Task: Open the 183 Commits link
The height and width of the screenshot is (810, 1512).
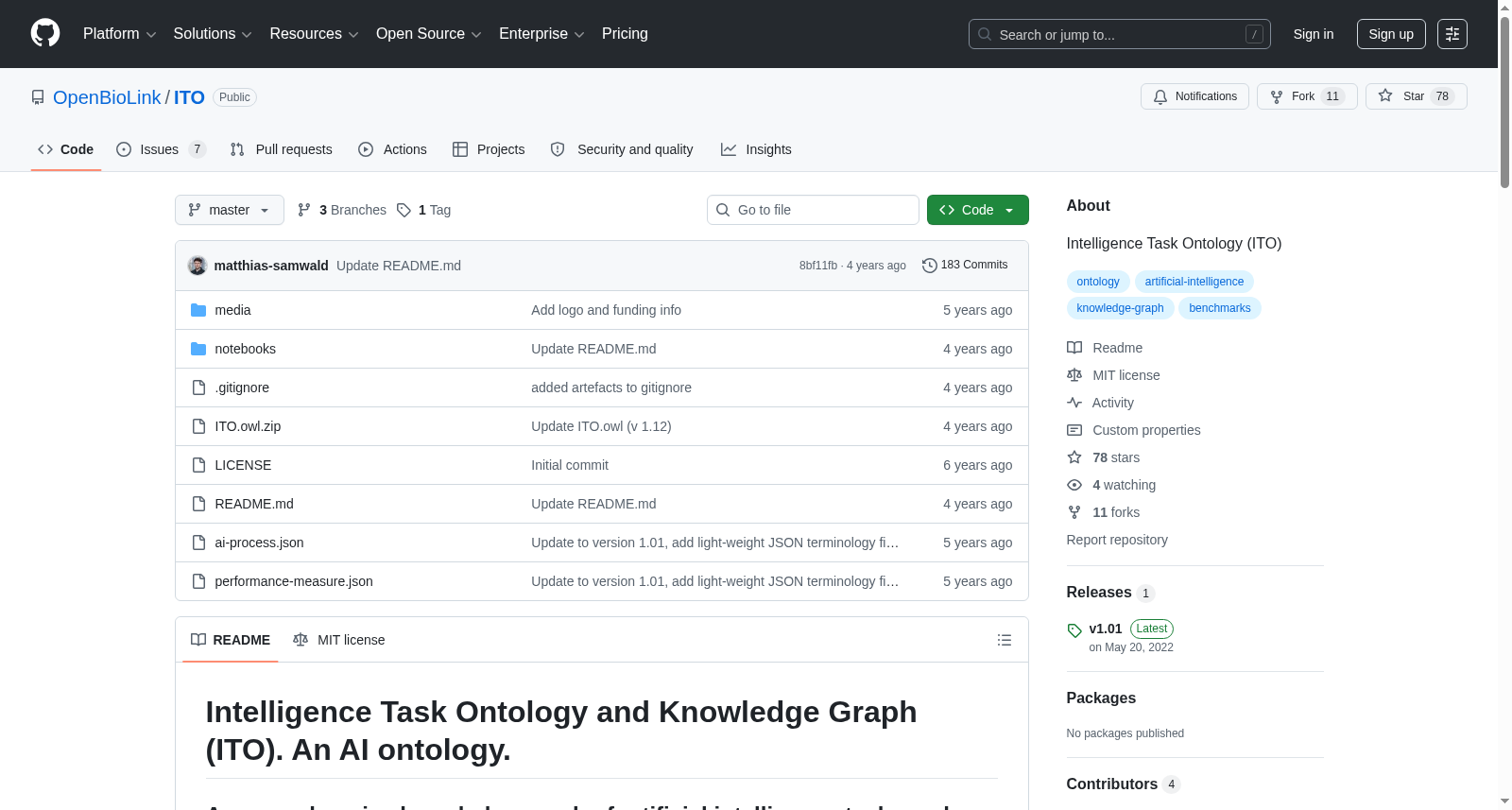Action: [x=965, y=266]
